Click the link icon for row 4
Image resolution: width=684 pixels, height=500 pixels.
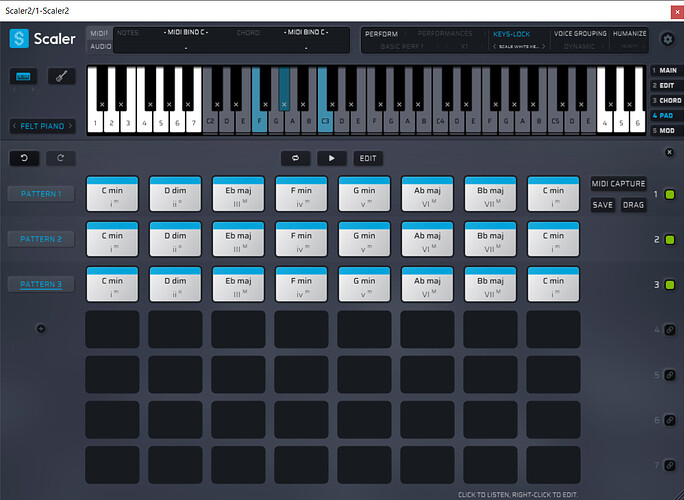click(670, 330)
